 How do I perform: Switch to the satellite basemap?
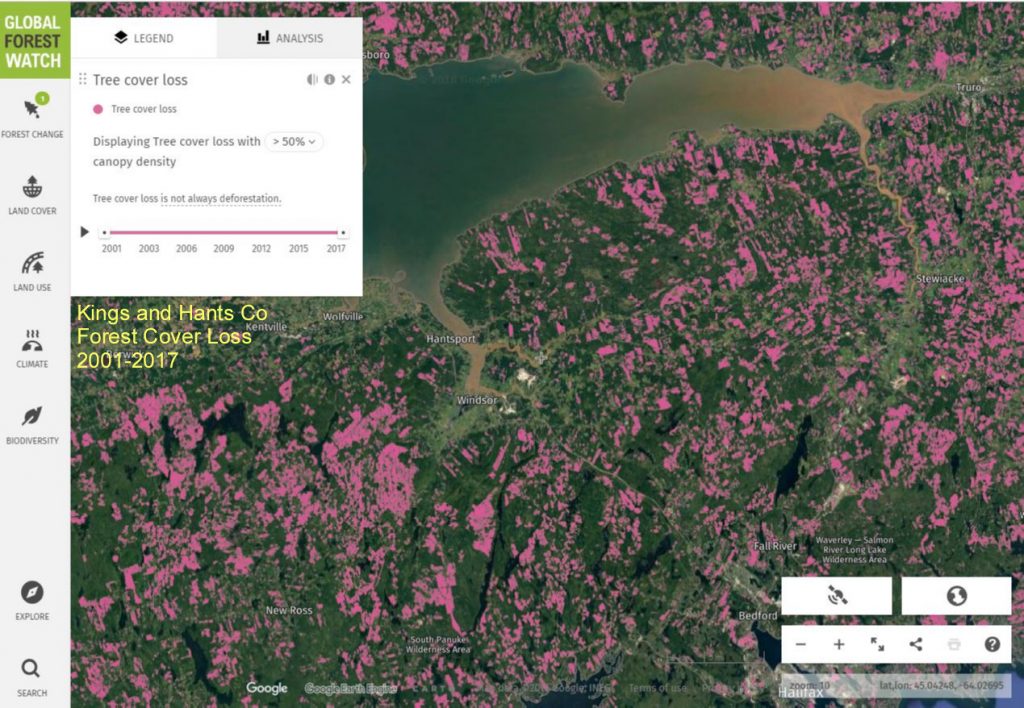(839, 594)
